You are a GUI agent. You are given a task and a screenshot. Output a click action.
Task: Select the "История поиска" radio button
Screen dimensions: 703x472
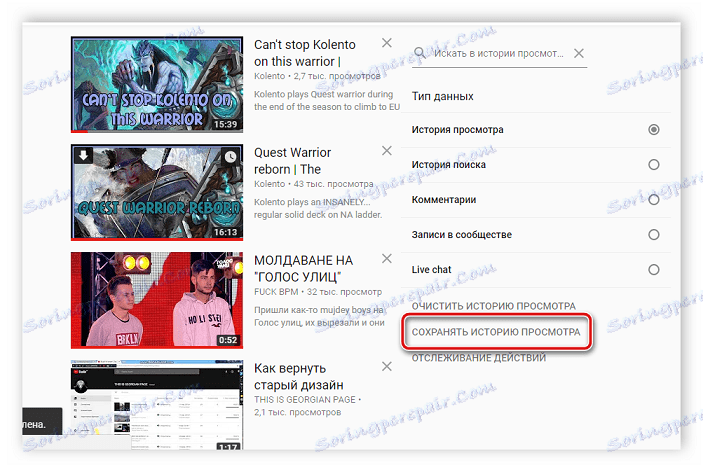[x=654, y=165]
